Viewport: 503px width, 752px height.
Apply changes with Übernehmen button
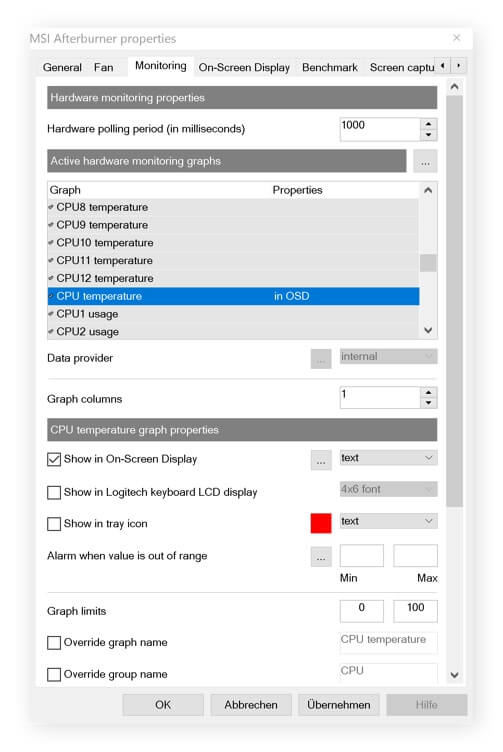coord(339,705)
